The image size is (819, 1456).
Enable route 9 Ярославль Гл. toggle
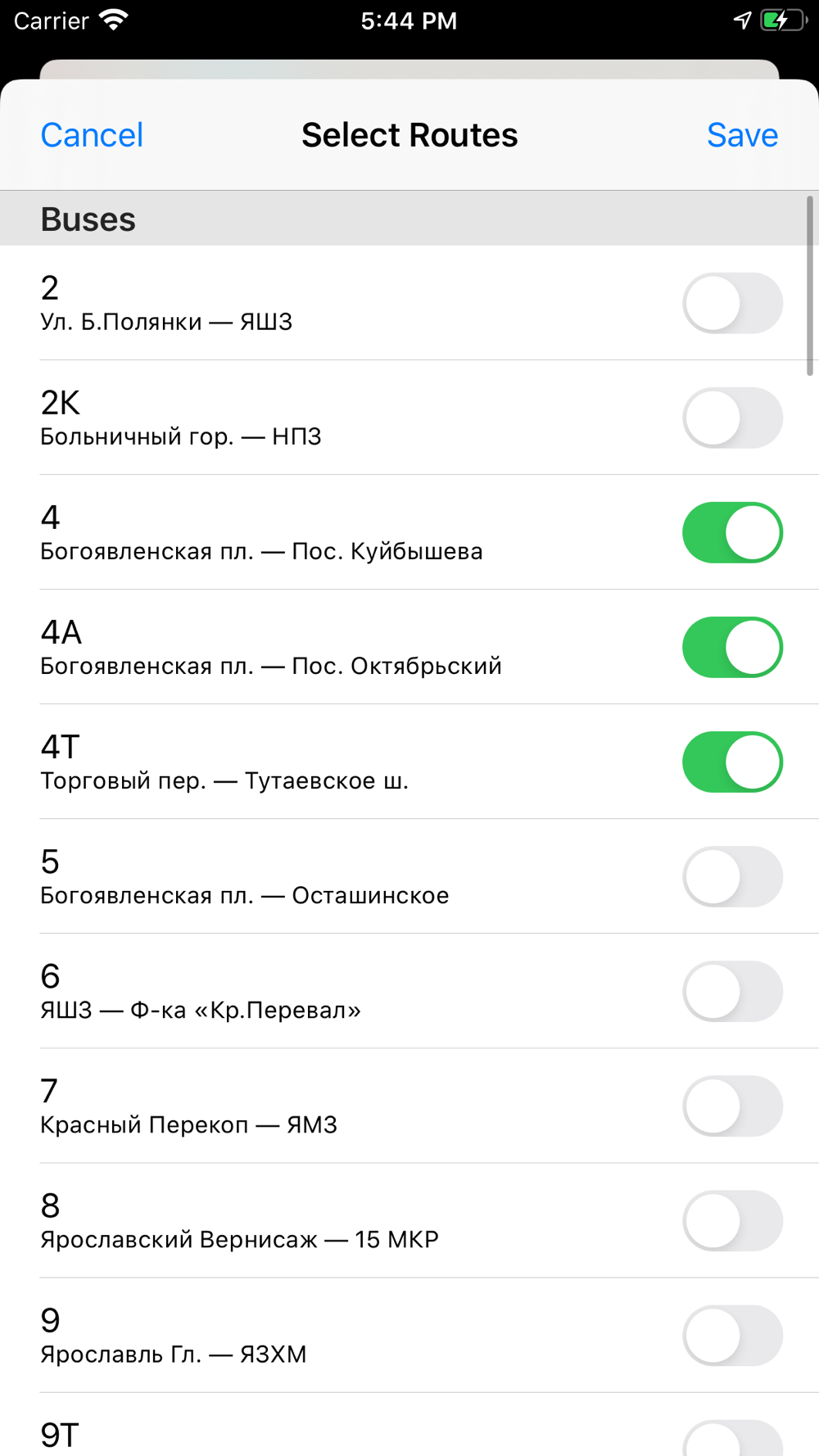(x=732, y=1335)
